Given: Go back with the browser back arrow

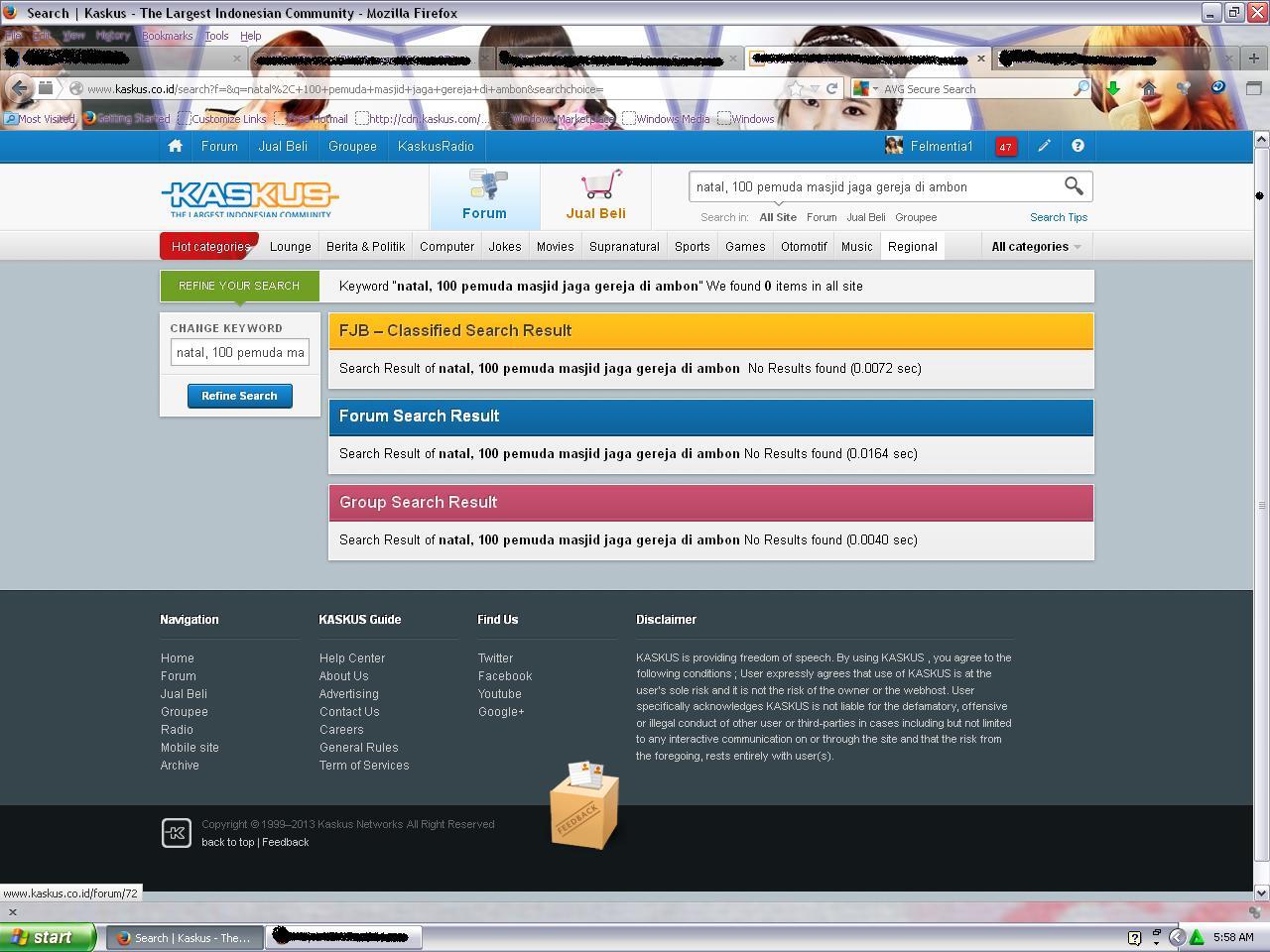Looking at the screenshot, I should 19,88.
